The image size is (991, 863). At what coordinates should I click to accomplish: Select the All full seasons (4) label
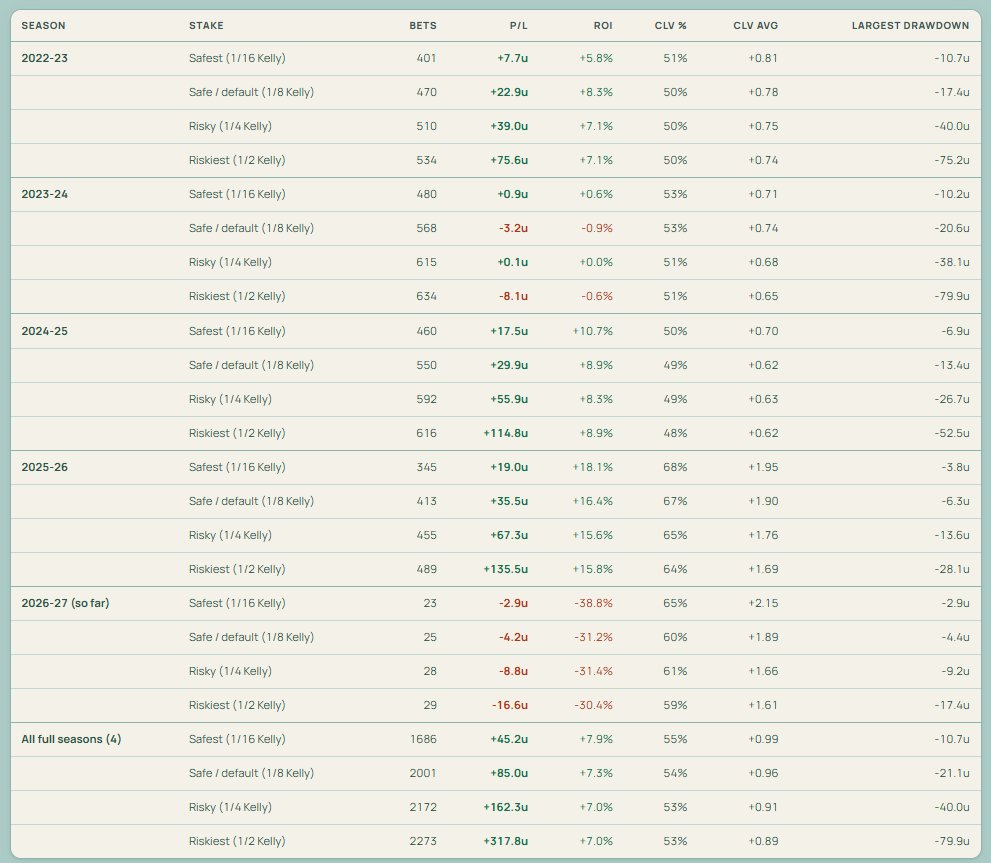(71, 739)
